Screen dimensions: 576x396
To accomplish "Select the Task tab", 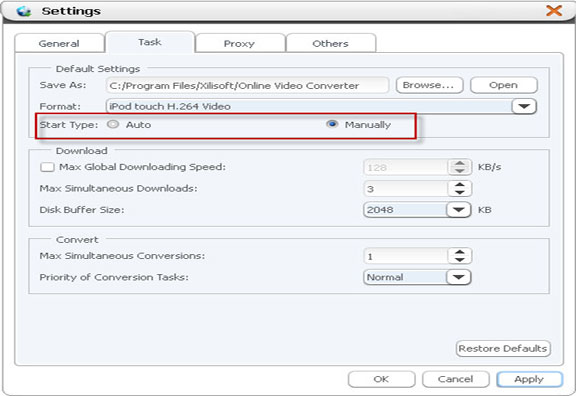I will point(150,42).
